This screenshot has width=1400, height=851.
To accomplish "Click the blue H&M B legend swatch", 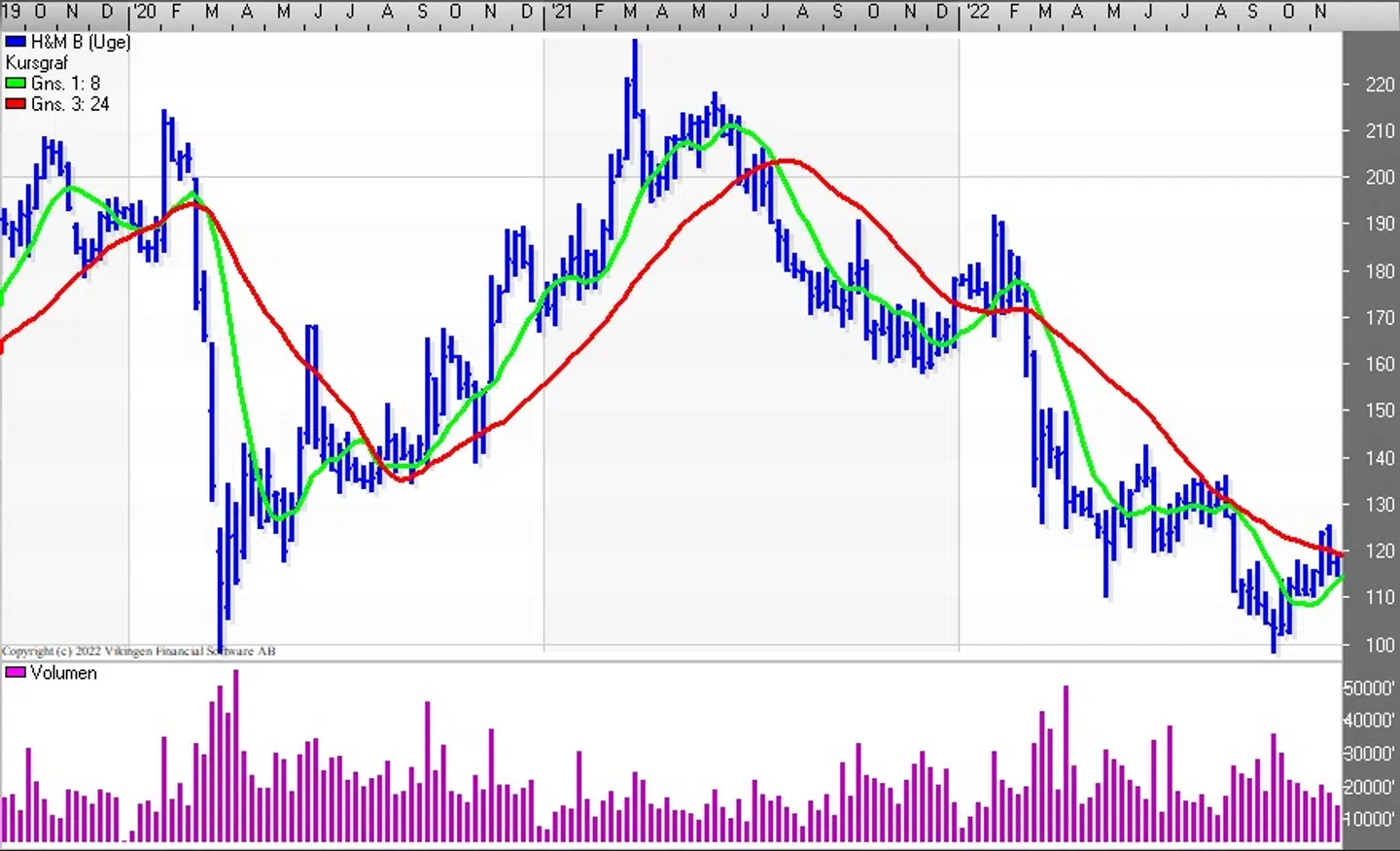I will [16, 42].
